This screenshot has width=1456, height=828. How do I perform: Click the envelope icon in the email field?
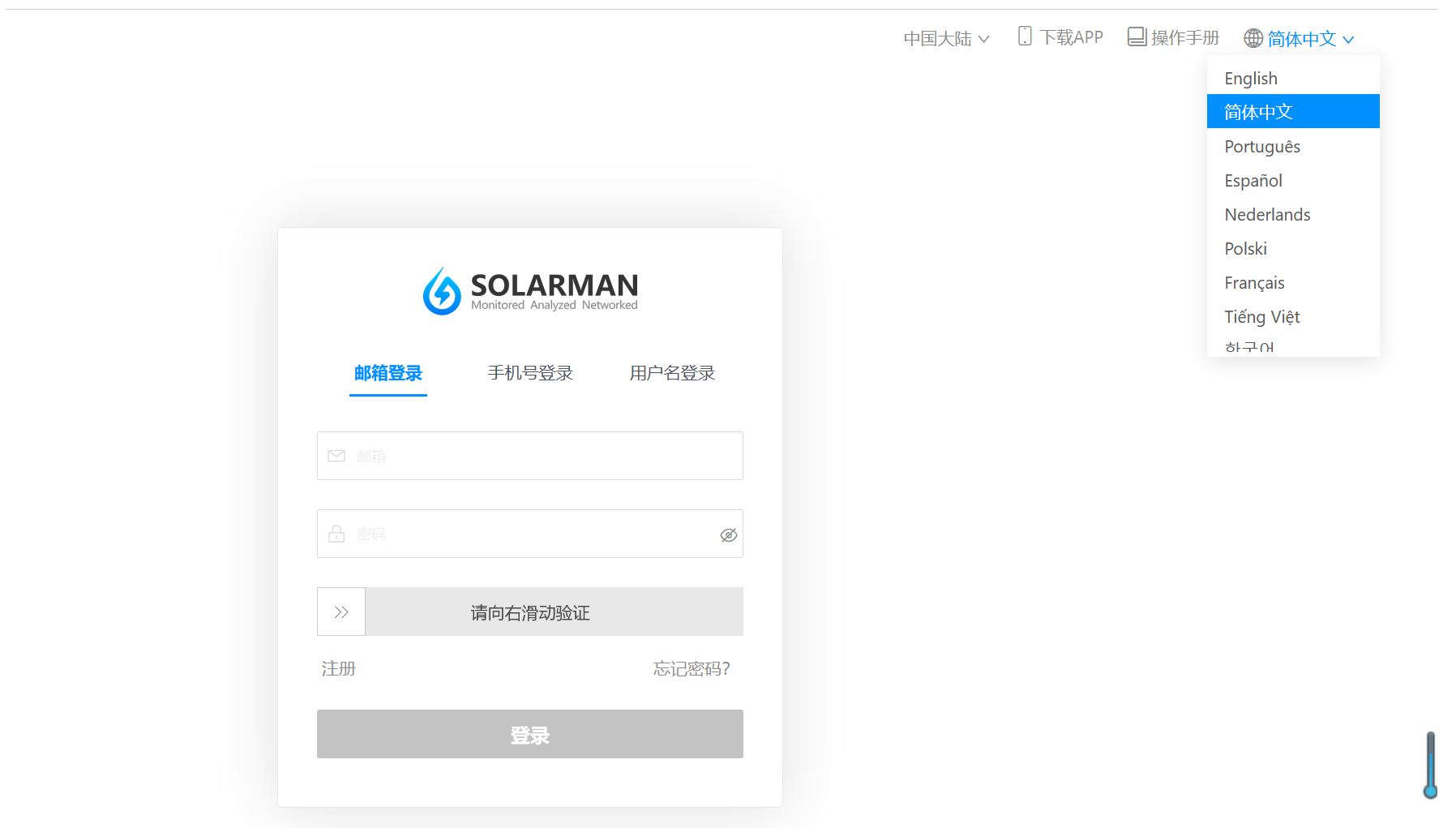coord(336,456)
